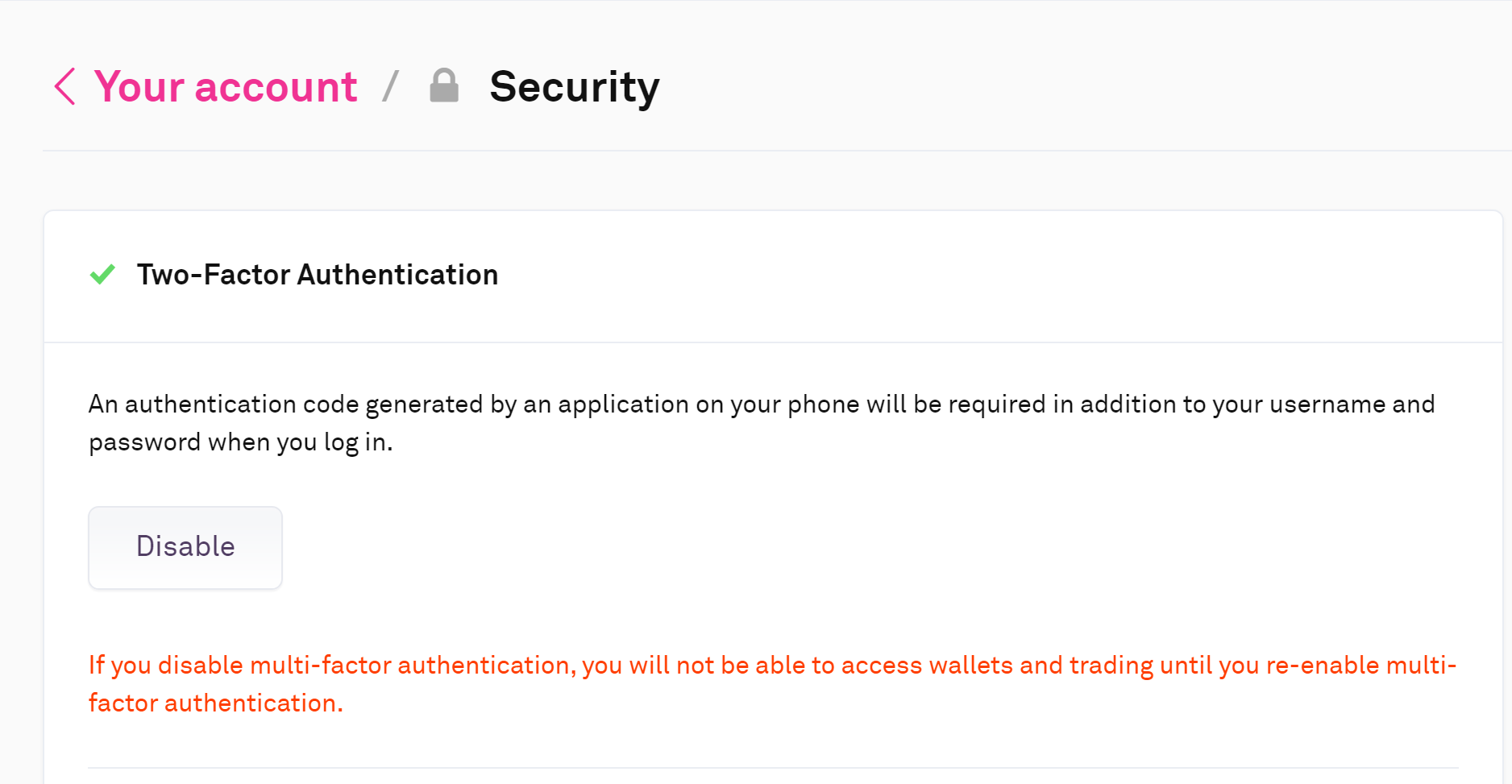The height and width of the screenshot is (784, 1512).
Task: Click the Two-Factor Authentication heading
Action: point(317,275)
